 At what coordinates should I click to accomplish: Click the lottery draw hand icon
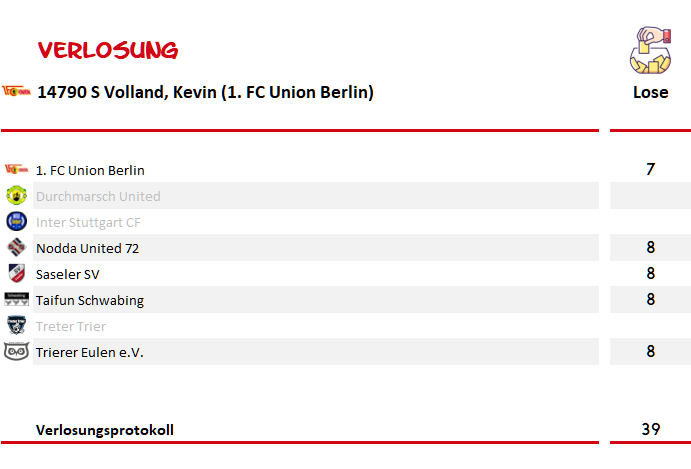(650, 50)
